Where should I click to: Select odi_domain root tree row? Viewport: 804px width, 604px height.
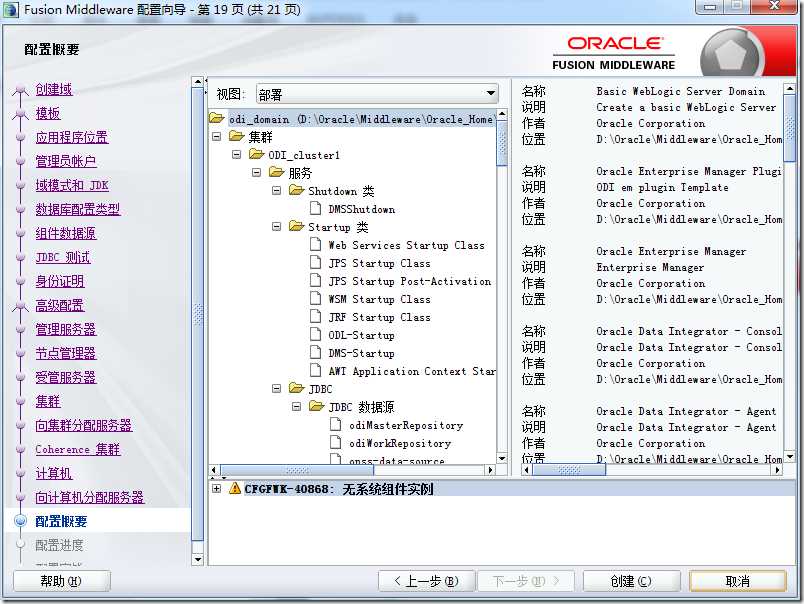coord(353,118)
